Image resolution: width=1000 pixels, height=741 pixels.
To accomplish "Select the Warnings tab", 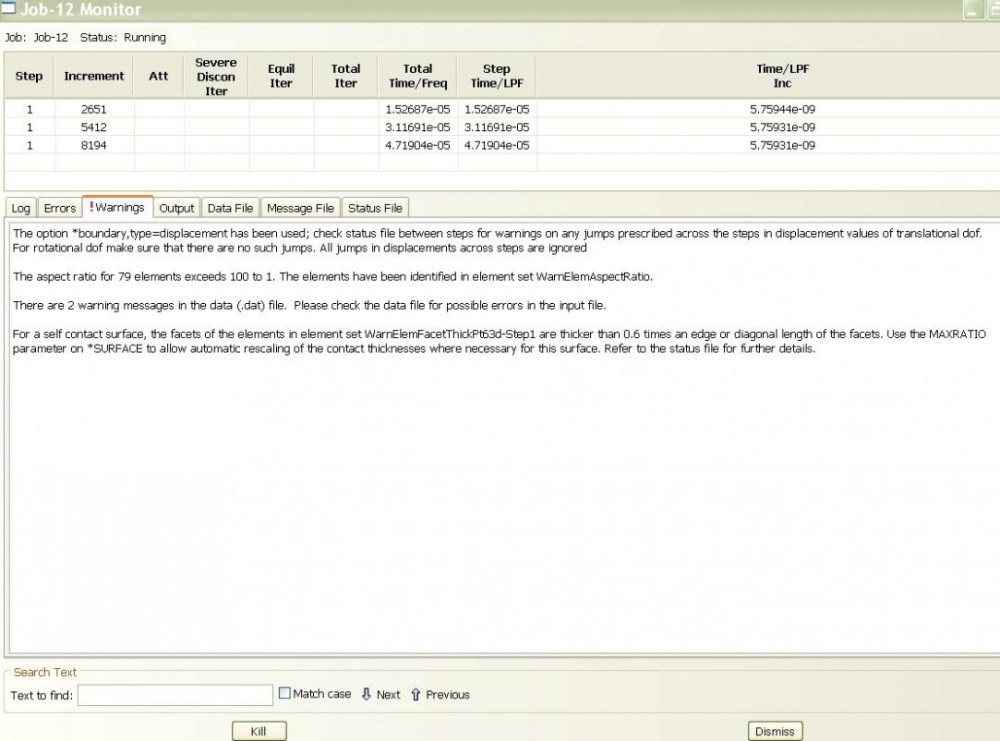I will pyautogui.click(x=118, y=208).
